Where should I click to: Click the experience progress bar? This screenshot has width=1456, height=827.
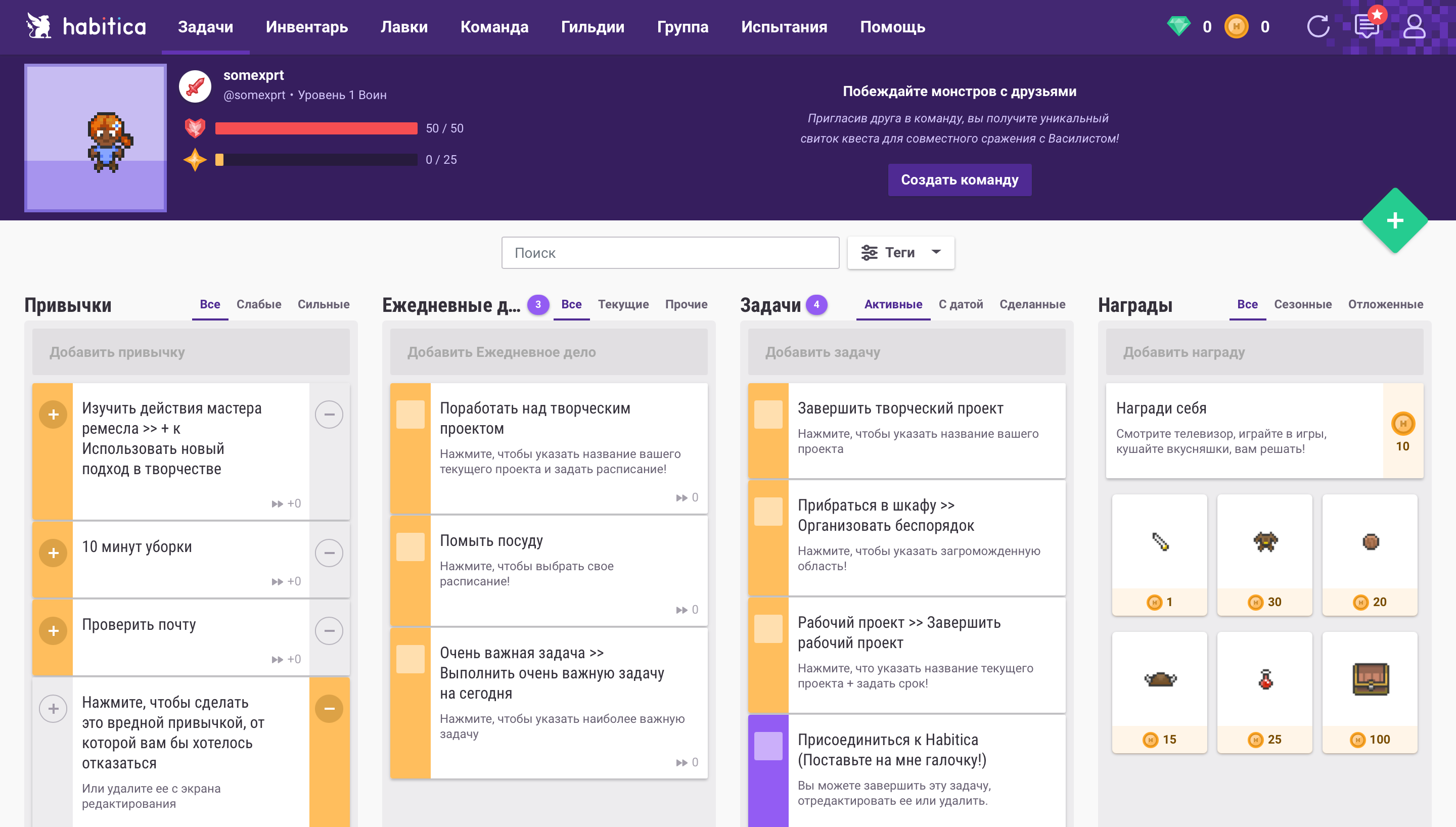tap(316, 160)
